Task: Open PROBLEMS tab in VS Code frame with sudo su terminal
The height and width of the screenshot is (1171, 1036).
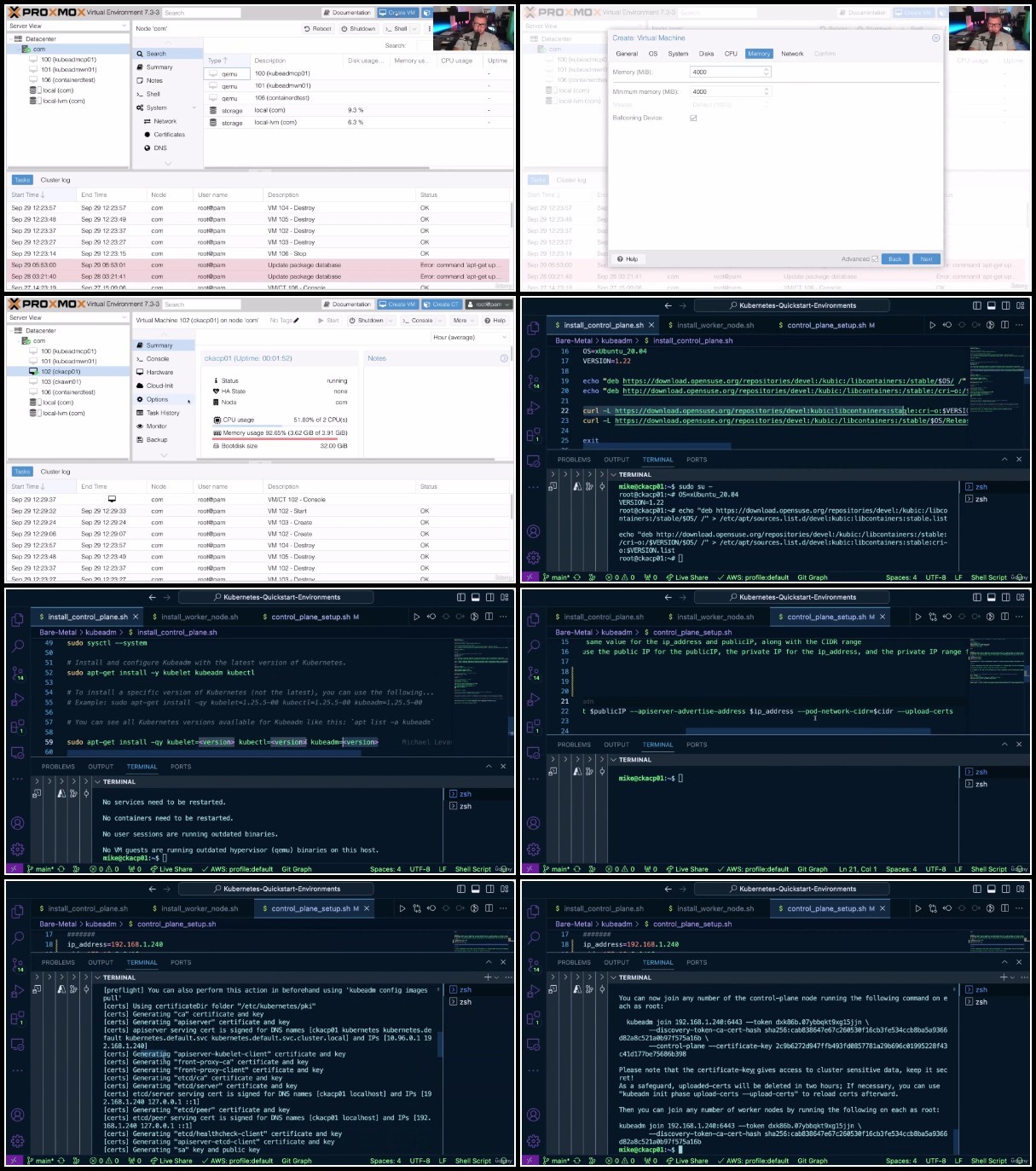Action: click(574, 460)
